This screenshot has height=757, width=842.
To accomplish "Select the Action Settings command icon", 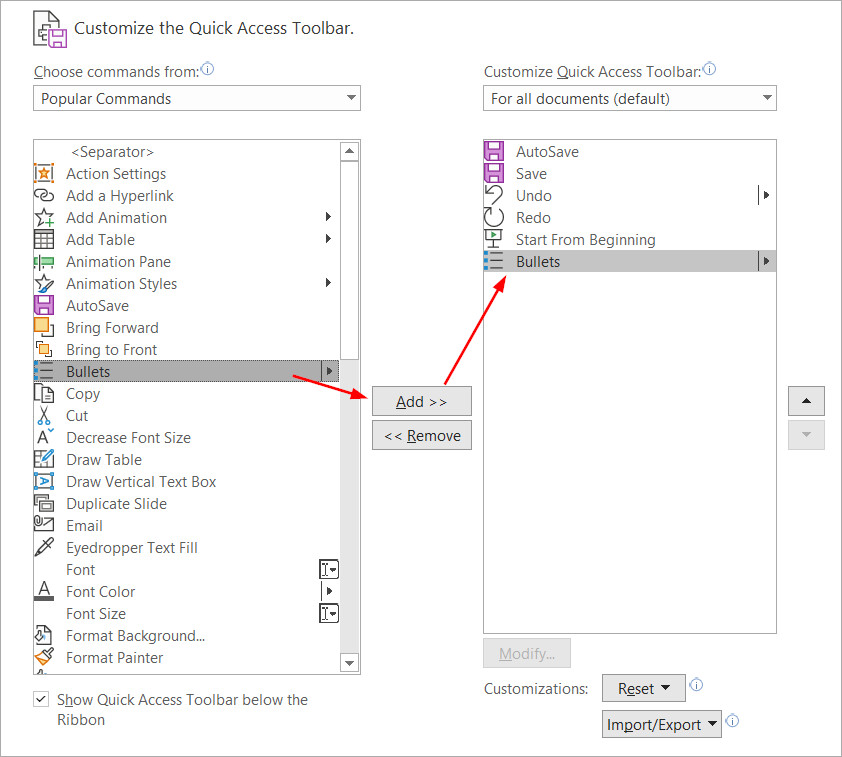I will coord(45,173).
